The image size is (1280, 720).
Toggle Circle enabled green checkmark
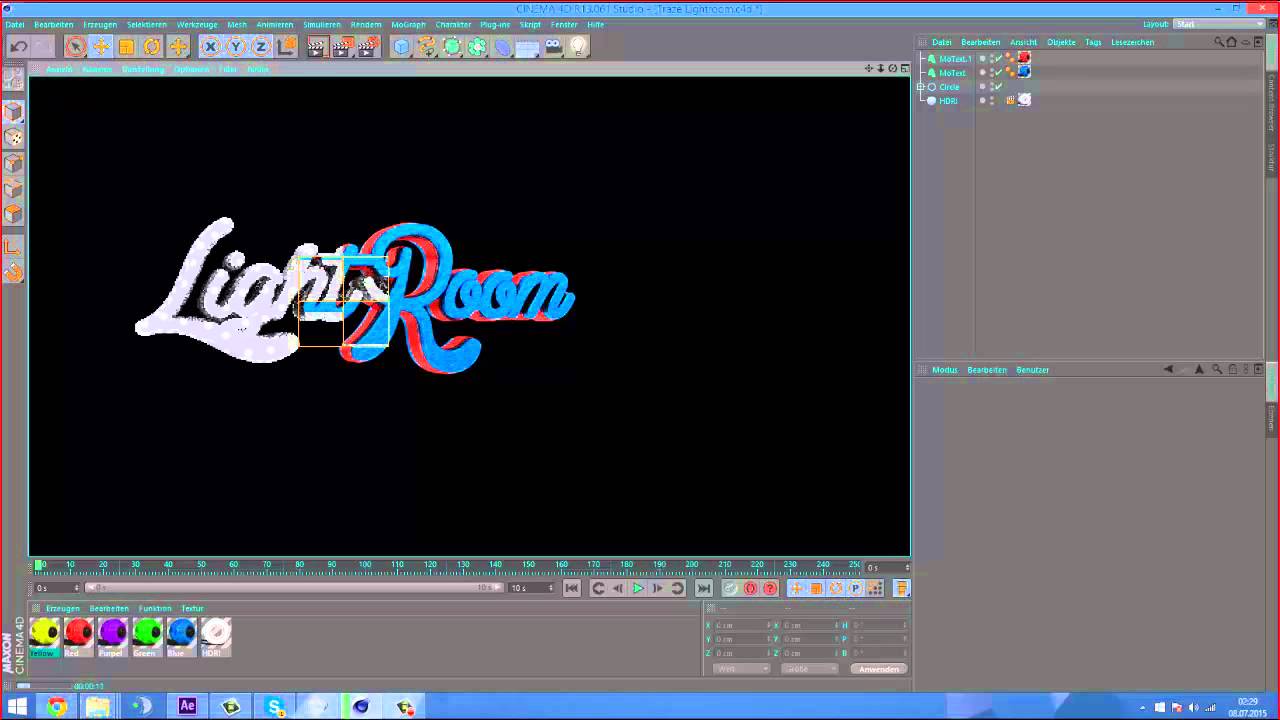click(x=998, y=87)
